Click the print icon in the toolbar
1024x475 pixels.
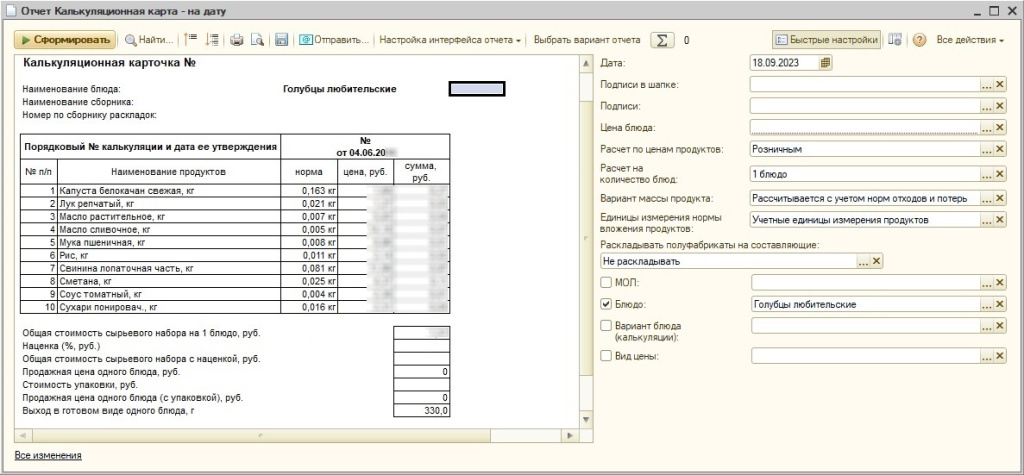pyautogui.click(x=237, y=40)
